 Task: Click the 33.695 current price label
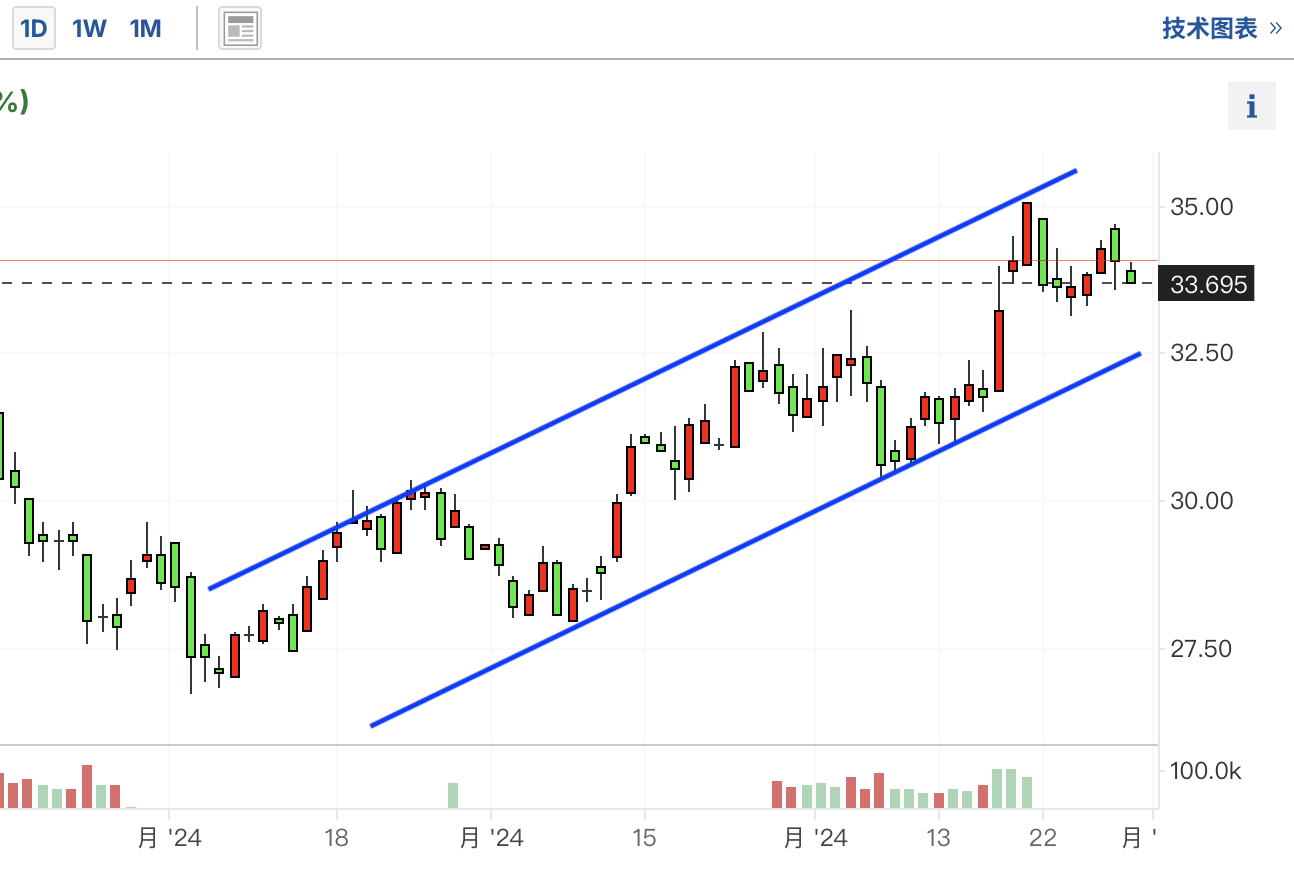coord(1205,285)
